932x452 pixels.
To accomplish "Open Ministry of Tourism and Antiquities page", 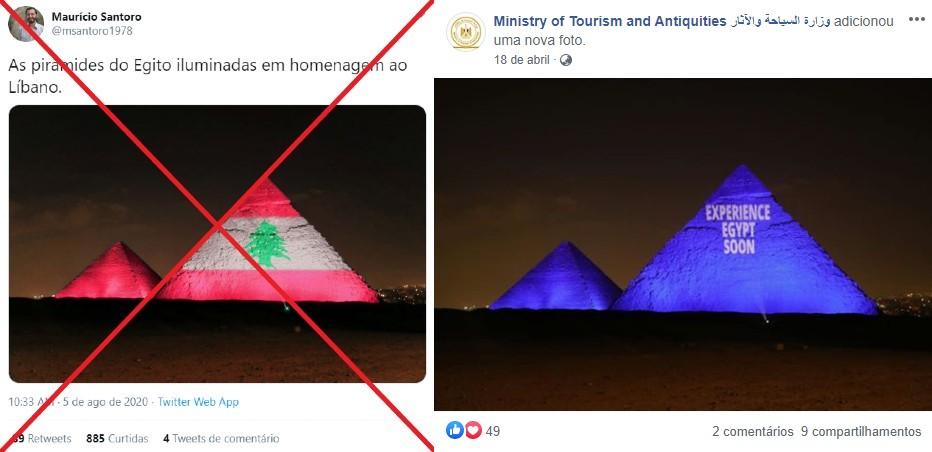I will (610, 21).
